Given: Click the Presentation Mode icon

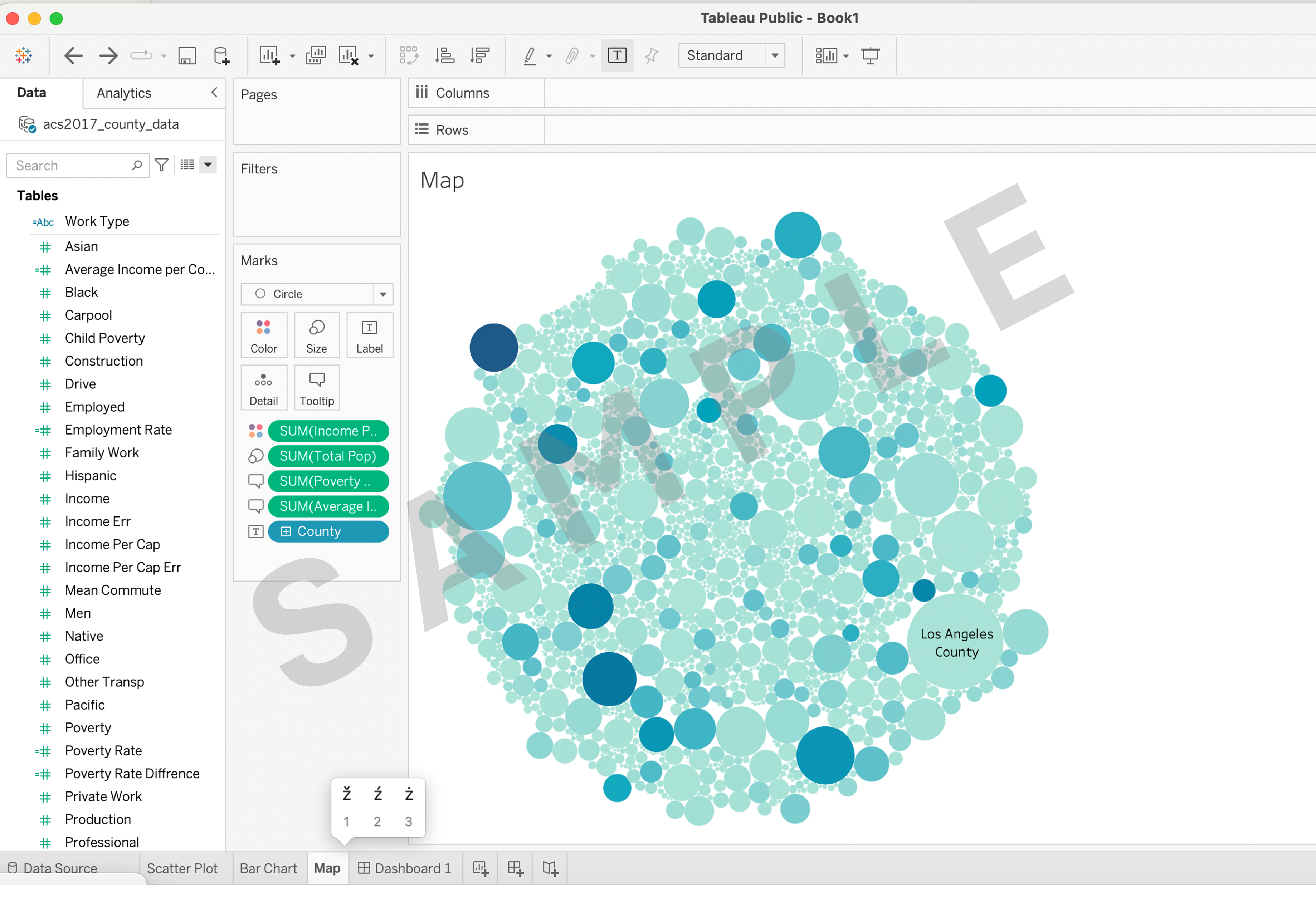Looking at the screenshot, I should pyautogui.click(x=870, y=55).
